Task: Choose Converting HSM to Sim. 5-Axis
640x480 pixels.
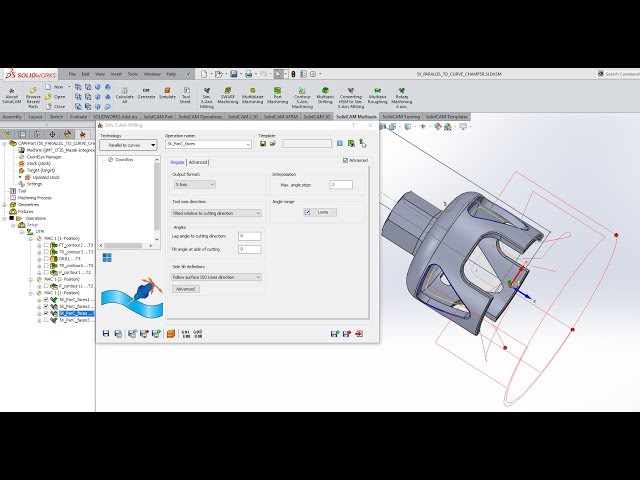Action: click(351, 98)
